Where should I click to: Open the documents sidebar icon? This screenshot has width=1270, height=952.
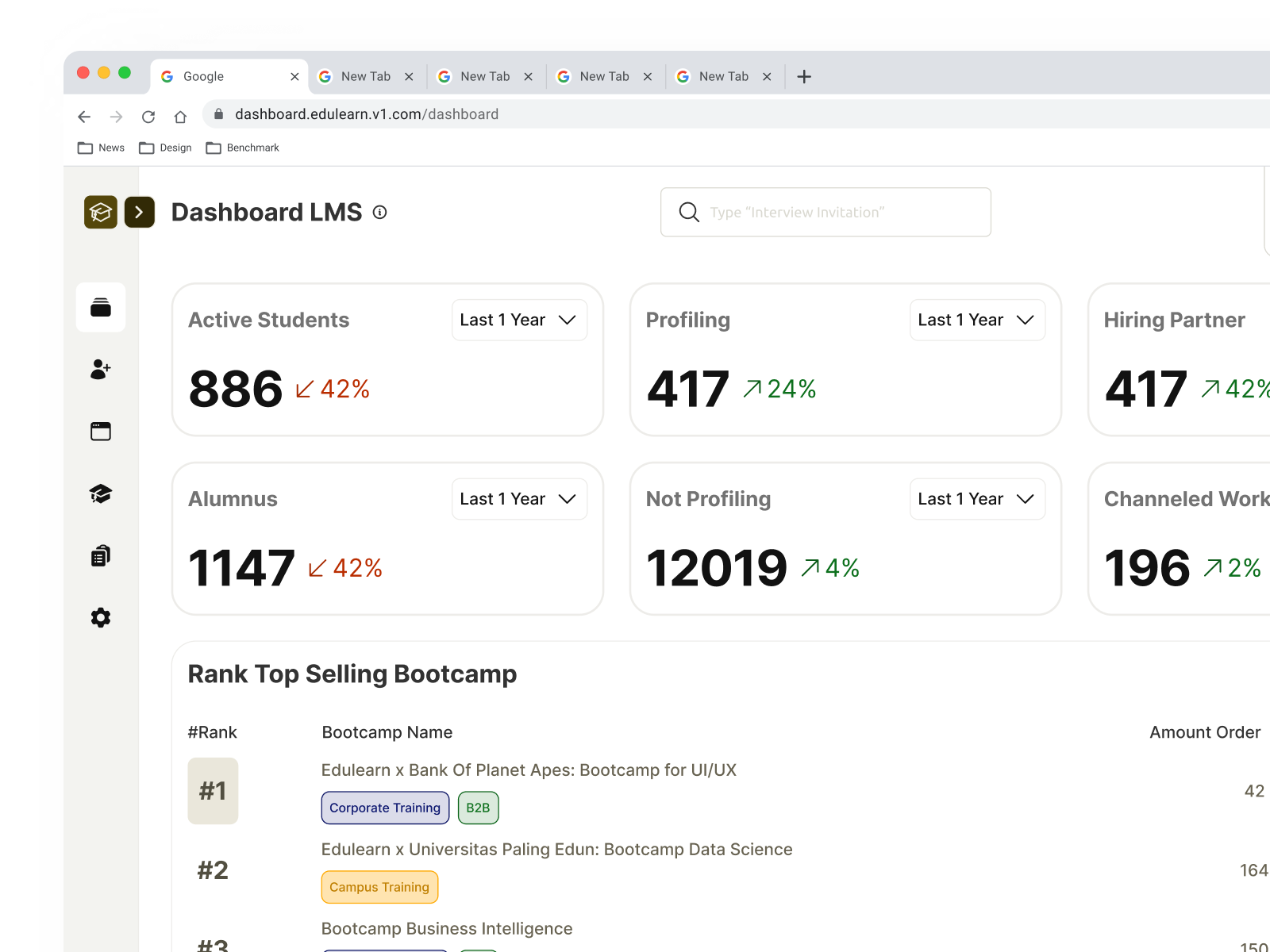coord(100,555)
